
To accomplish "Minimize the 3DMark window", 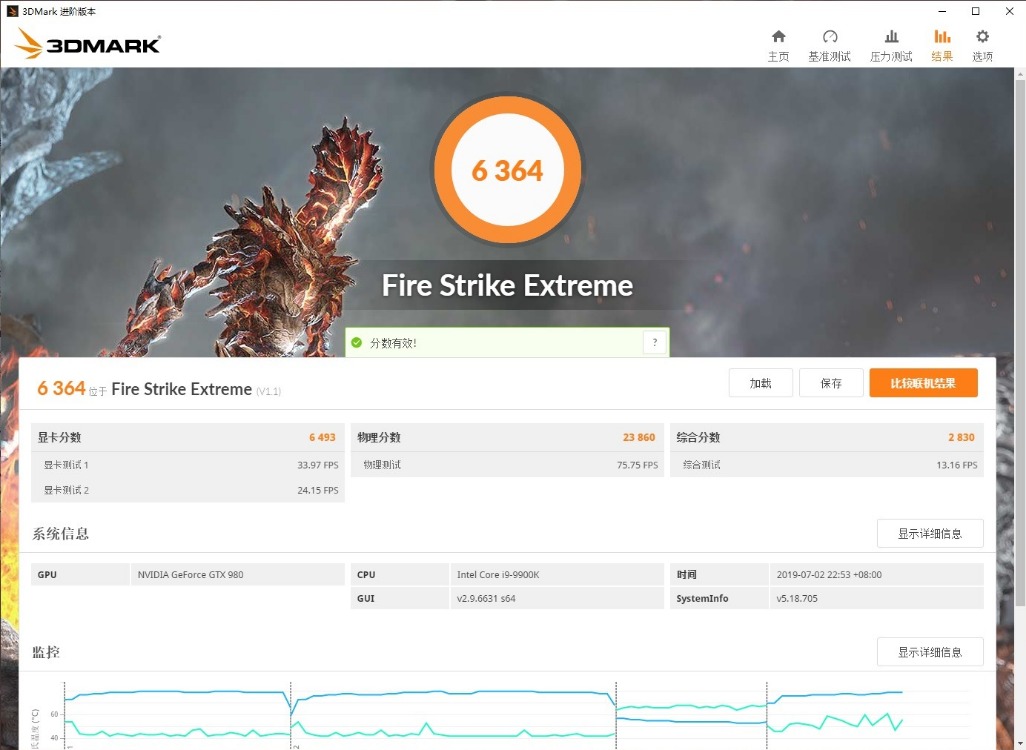I will [942, 11].
